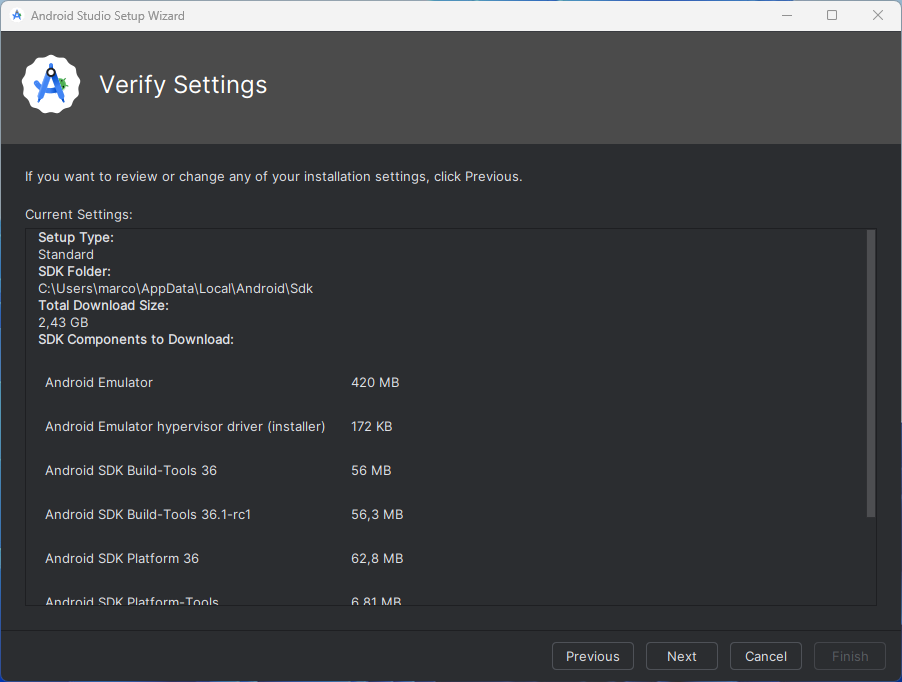Click the Android Studio icon in the title bar
Screen dimensions: 902x682
20,15
